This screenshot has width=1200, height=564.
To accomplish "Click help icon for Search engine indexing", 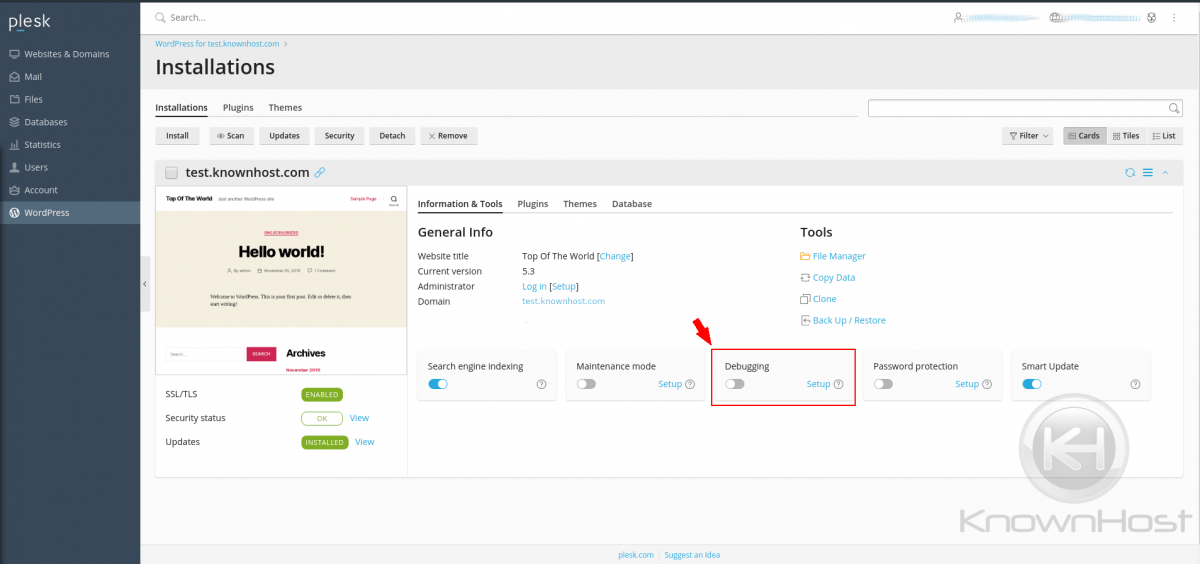I will (541, 384).
